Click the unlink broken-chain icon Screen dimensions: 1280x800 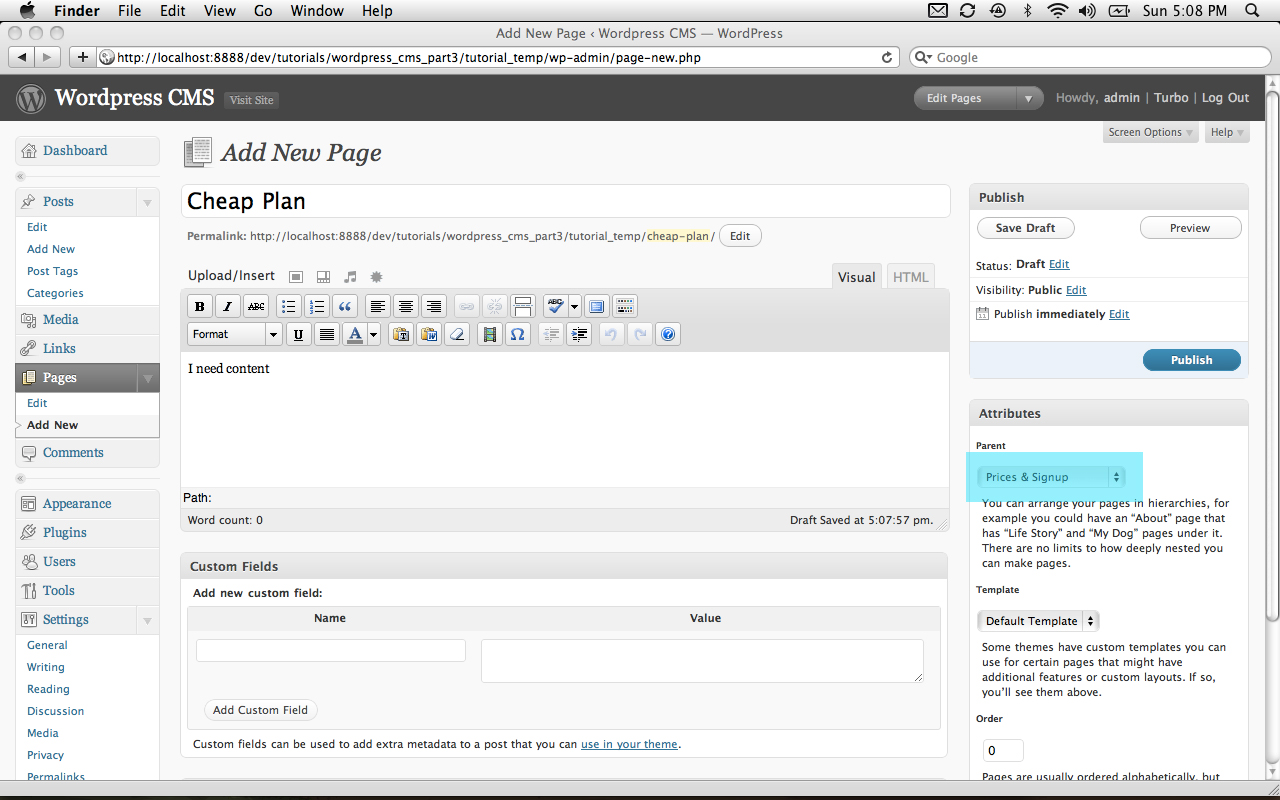494,306
